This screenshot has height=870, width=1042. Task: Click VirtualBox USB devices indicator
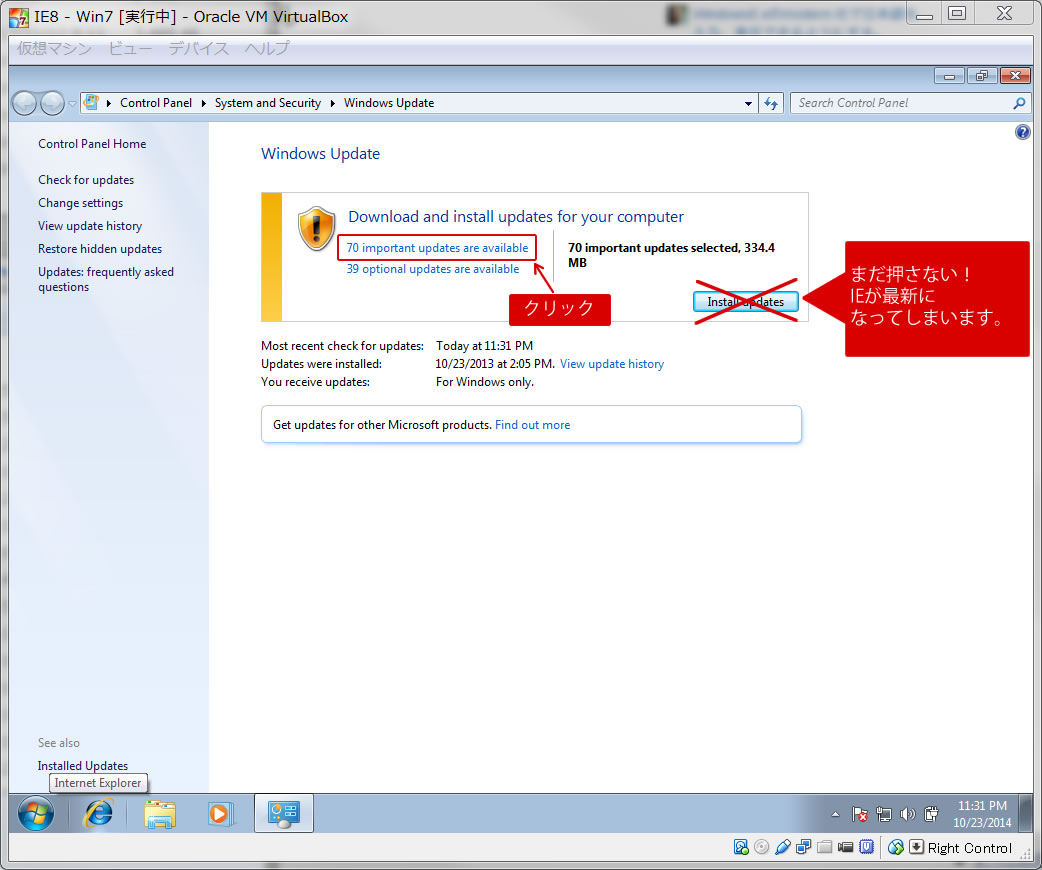(783, 847)
